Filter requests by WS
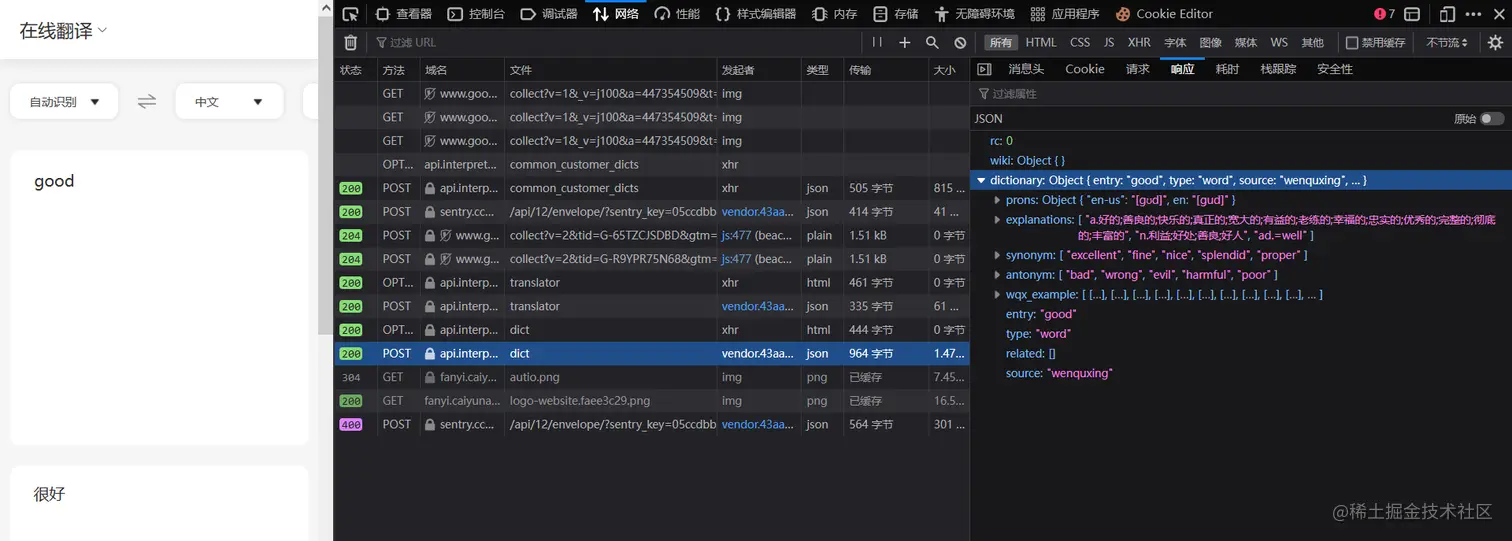 [x=1279, y=42]
